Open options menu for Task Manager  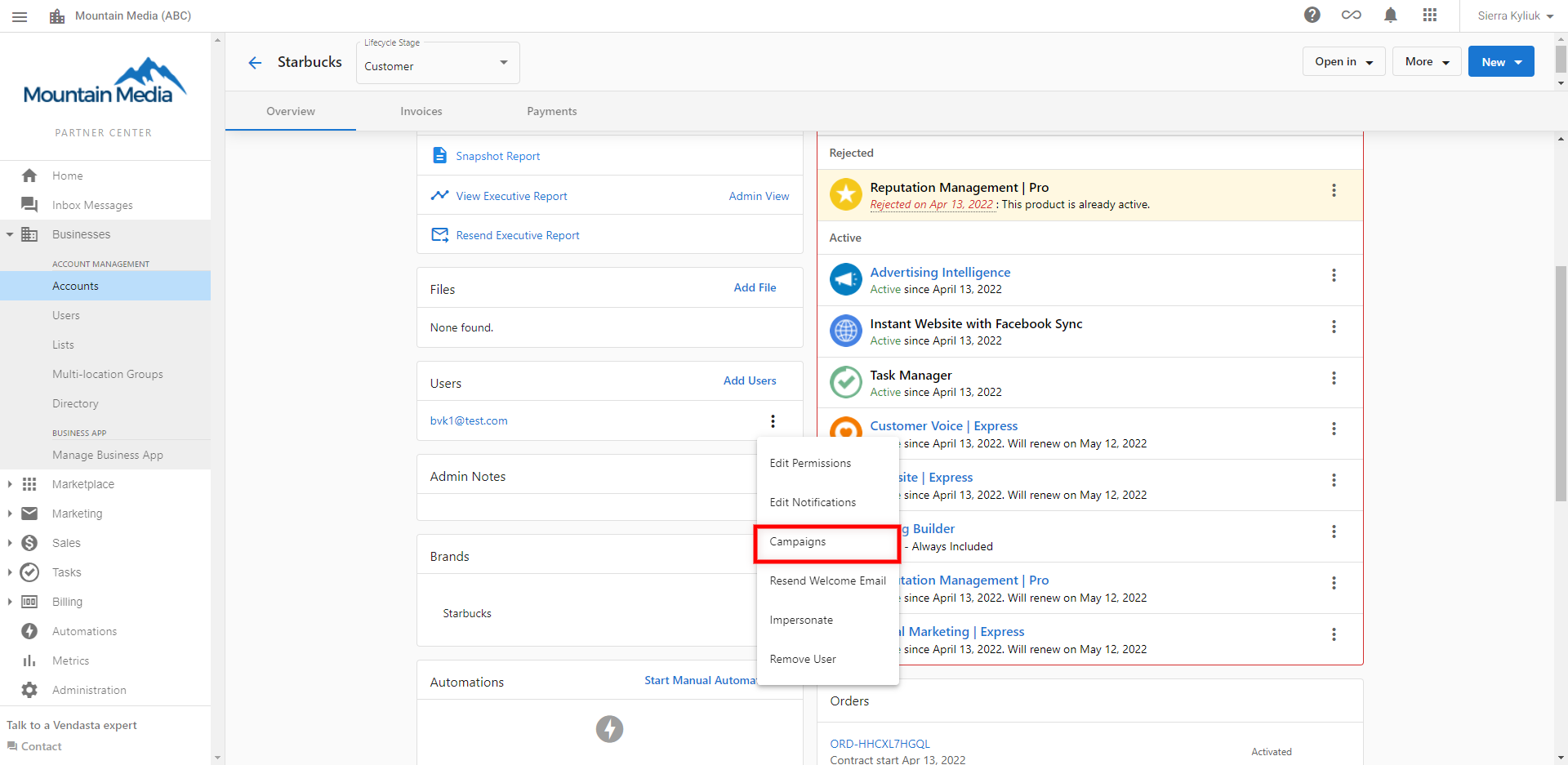tap(1334, 378)
